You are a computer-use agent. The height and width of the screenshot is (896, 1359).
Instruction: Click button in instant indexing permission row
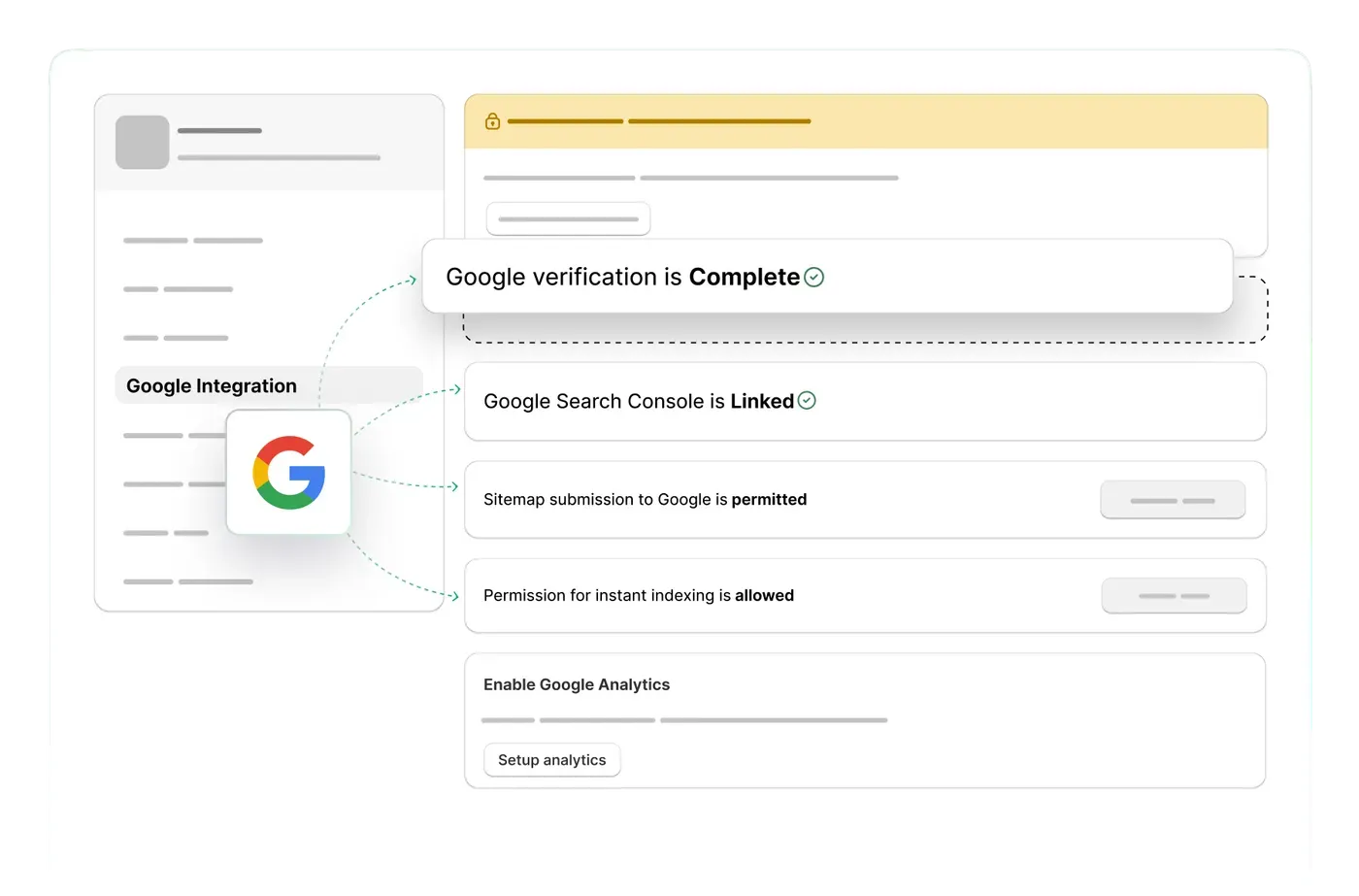pyautogui.click(x=1174, y=596)
